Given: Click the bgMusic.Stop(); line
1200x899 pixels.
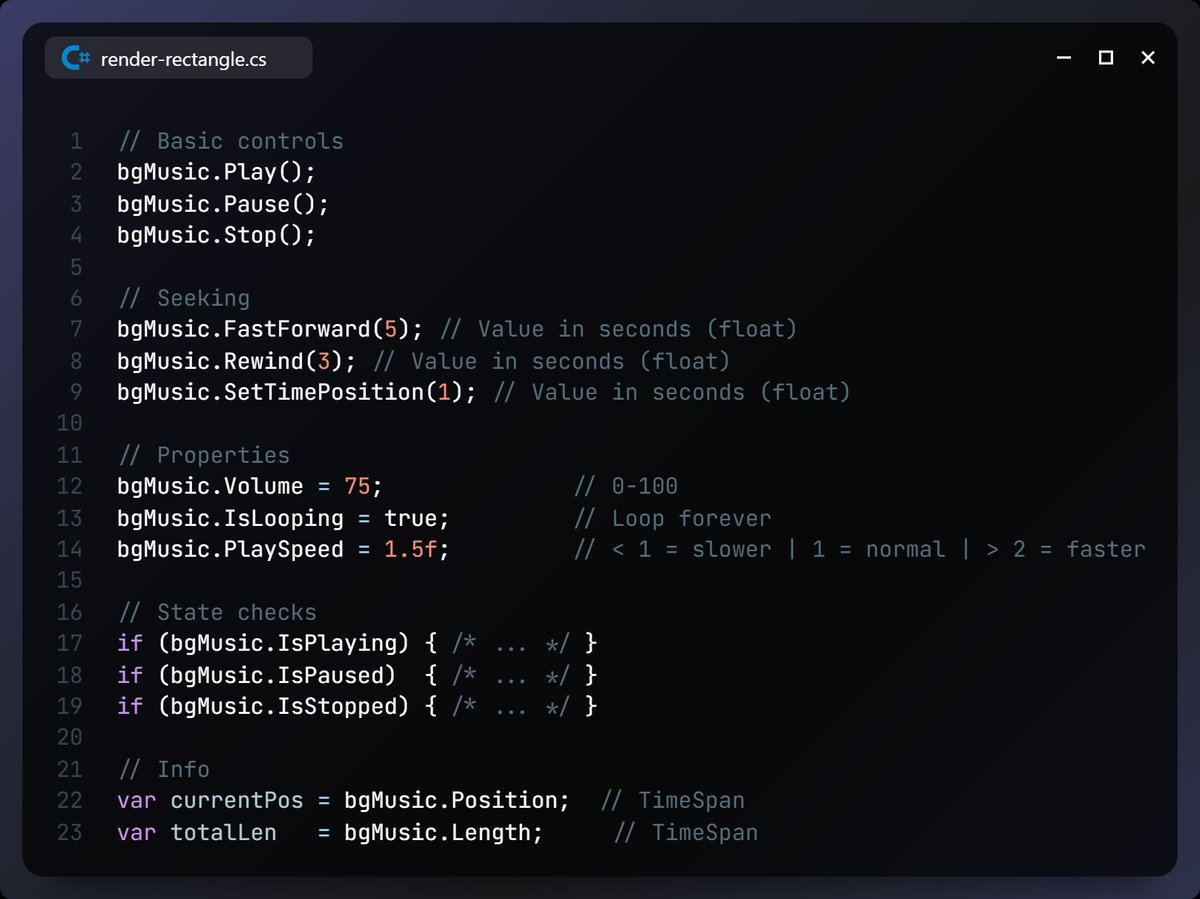Looking at the screenshot, I should point(216,235).
